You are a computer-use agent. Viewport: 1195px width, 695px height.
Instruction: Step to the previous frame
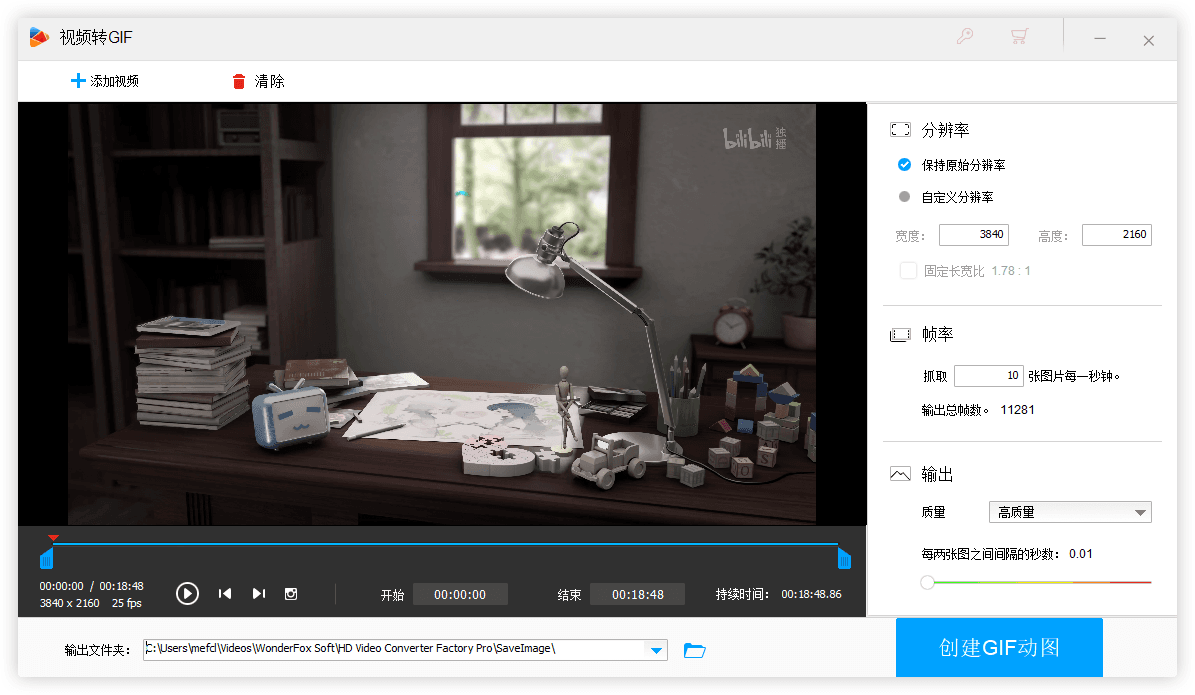click(x=225, y=594)
